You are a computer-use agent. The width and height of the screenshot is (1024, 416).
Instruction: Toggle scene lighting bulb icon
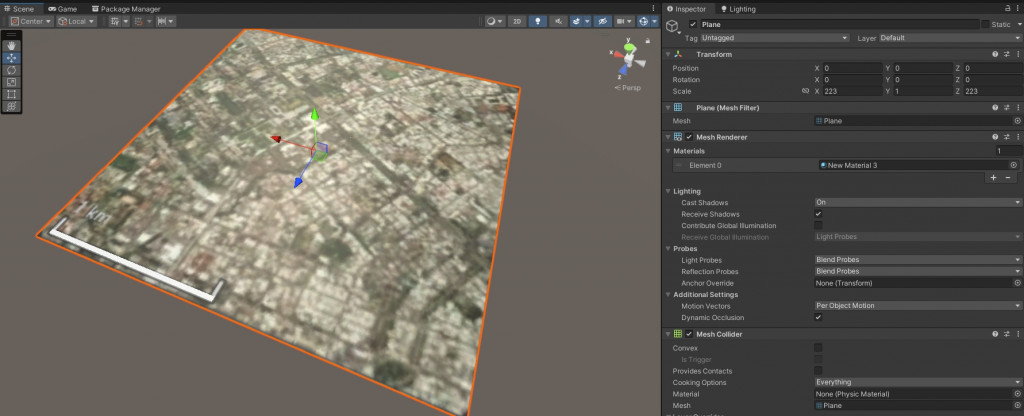537,22
